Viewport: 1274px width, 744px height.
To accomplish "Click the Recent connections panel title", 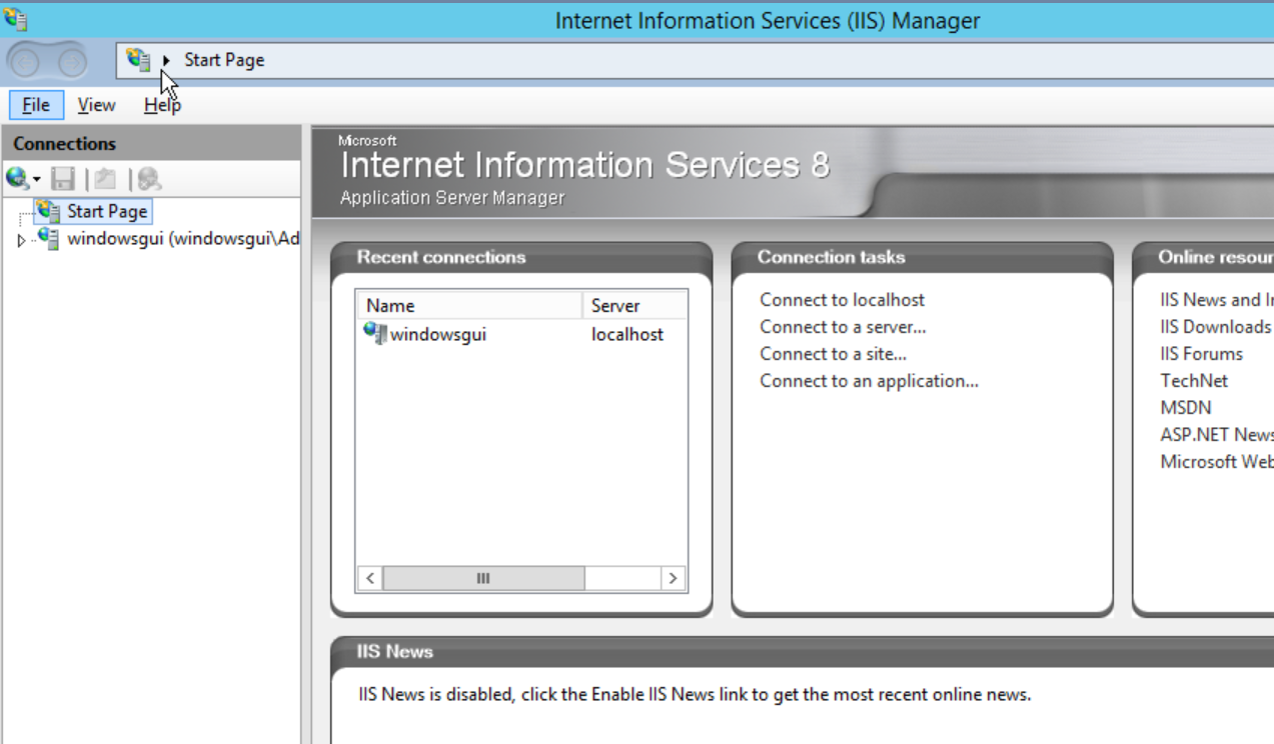I will 441,257.
